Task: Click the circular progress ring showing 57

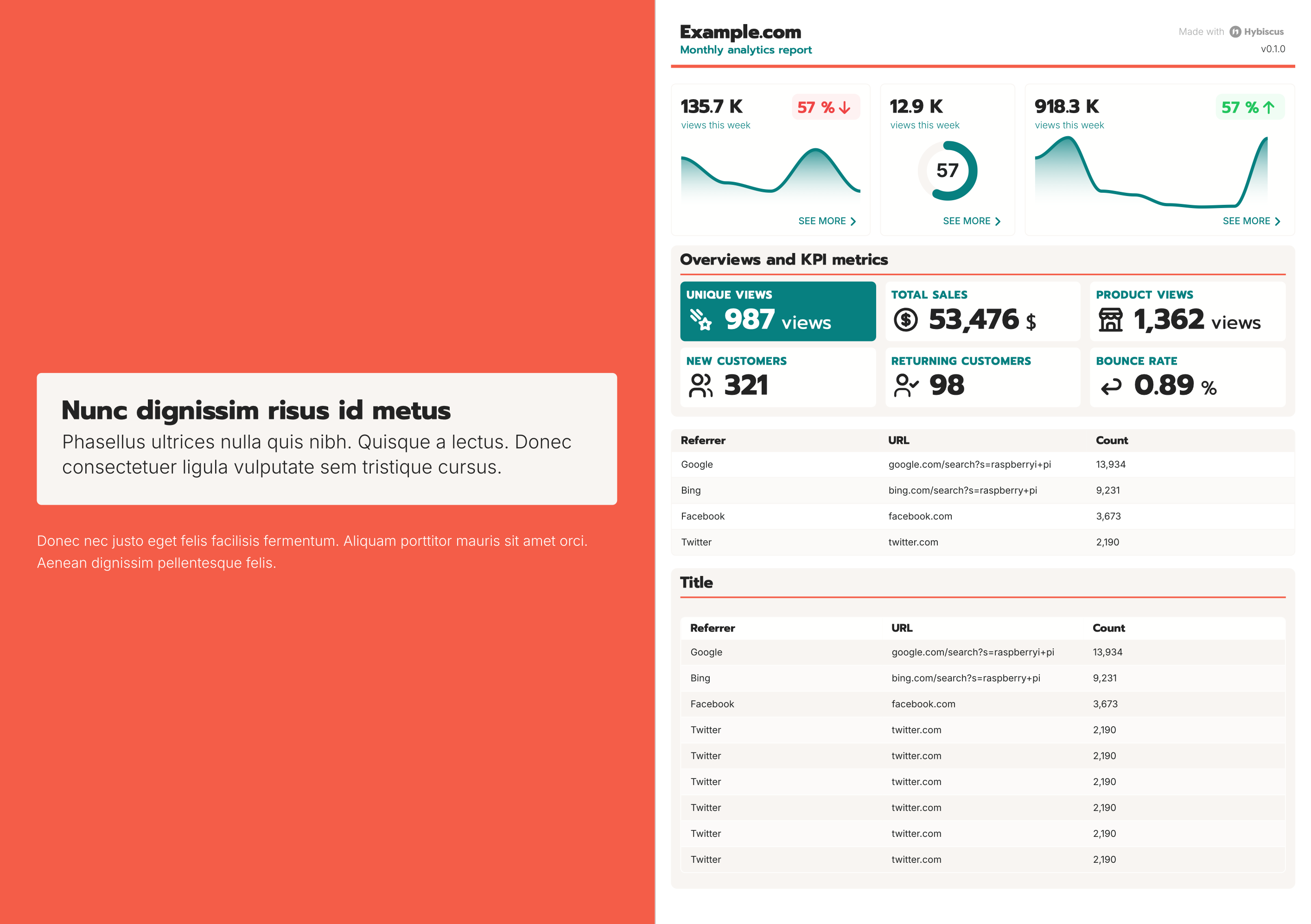Action: (x=947, y=171)
